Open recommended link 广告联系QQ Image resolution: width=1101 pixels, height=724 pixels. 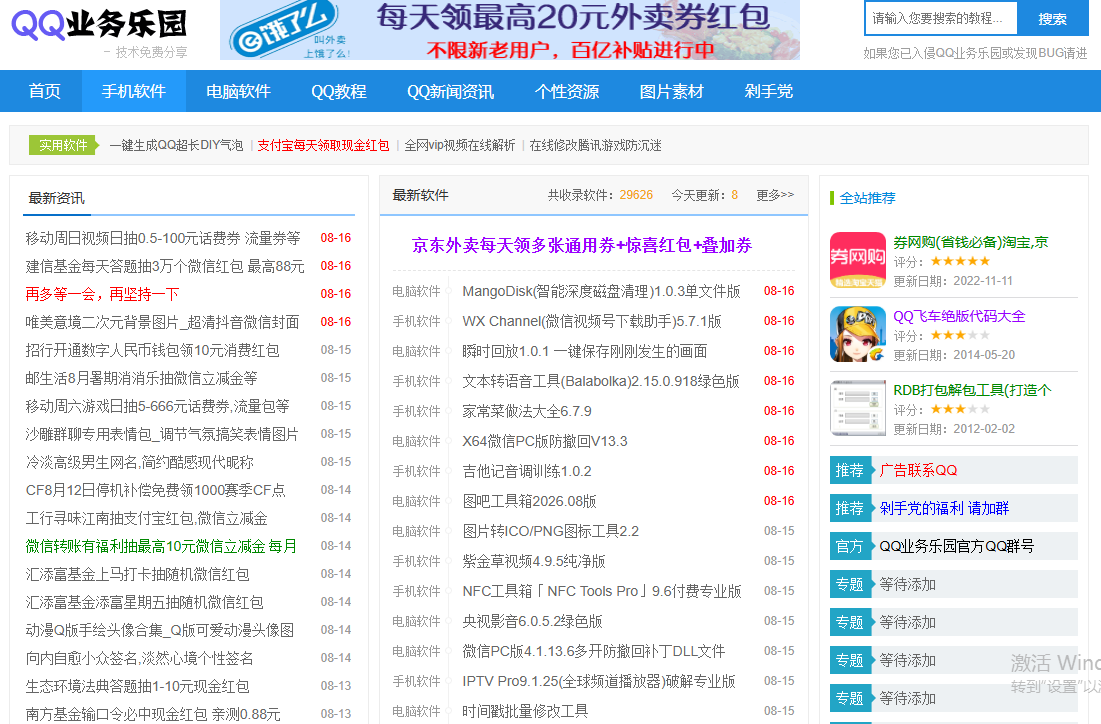click(918, 470)
